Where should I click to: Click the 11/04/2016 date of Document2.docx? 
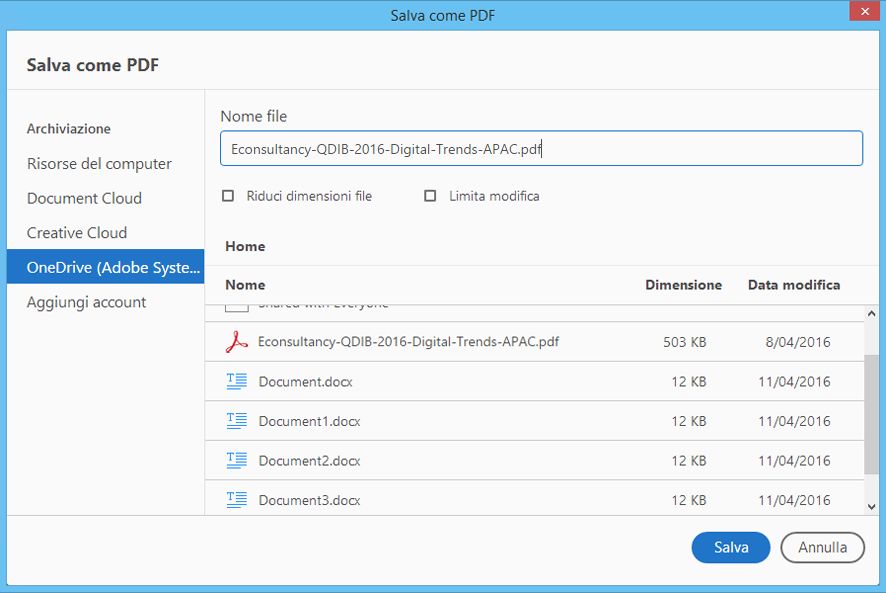(794, 461)
